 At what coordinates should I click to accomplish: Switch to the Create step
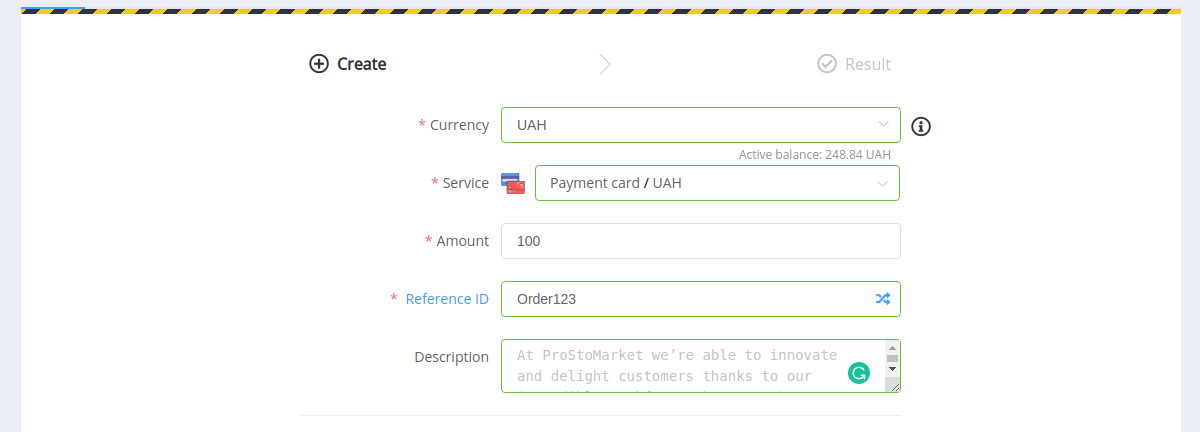(x=348, y=64)
